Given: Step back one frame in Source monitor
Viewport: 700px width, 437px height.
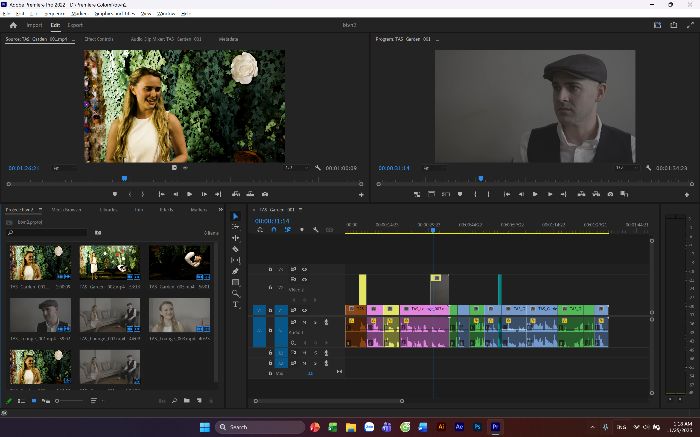Looking at the screenshot, I should 175,194.
